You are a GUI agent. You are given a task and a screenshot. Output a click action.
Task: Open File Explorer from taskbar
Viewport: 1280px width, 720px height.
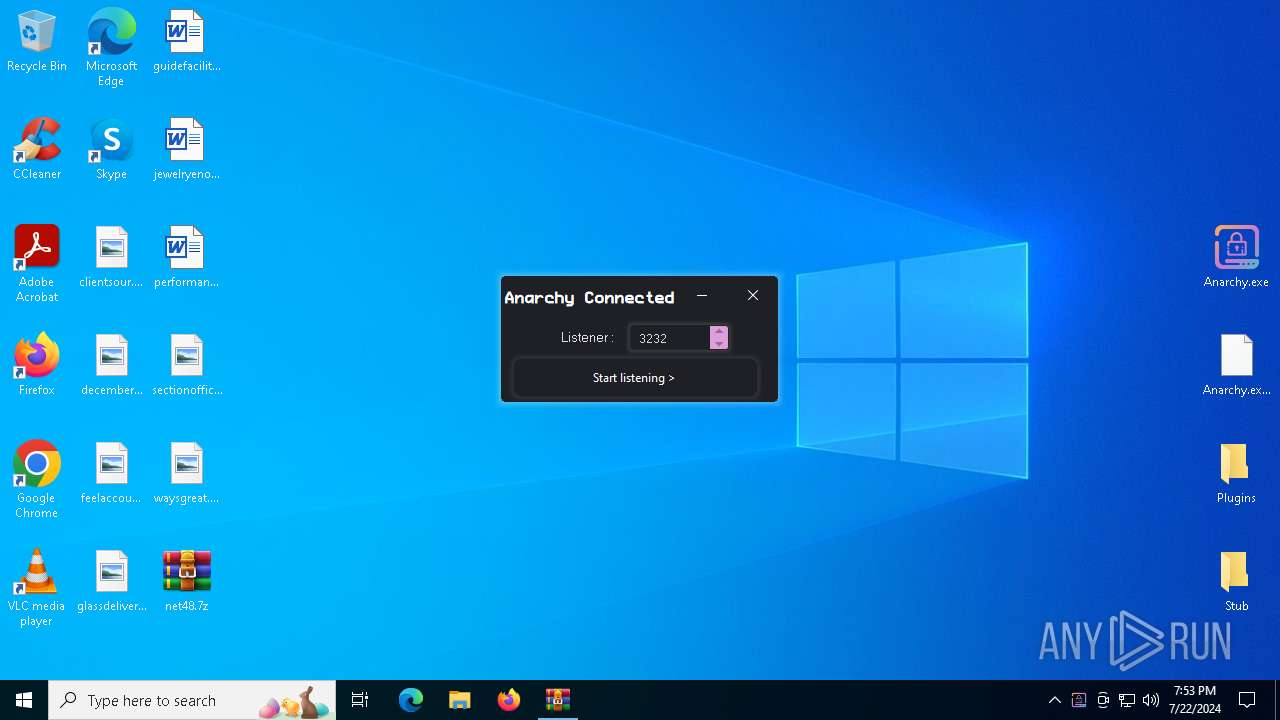point(460,700)
